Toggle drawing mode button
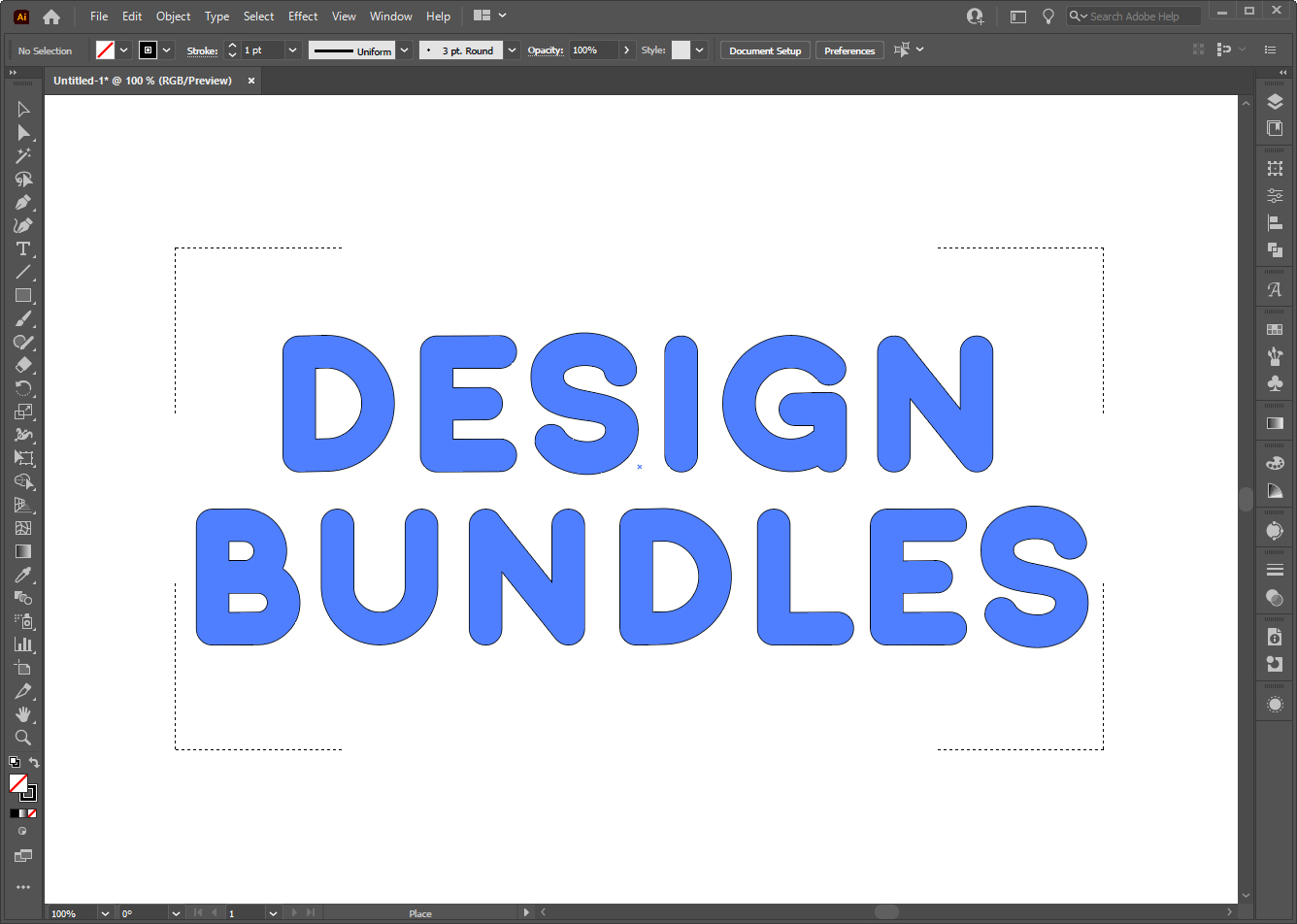Viewport: 1297px width, 924px height. (x=23, y=832)
